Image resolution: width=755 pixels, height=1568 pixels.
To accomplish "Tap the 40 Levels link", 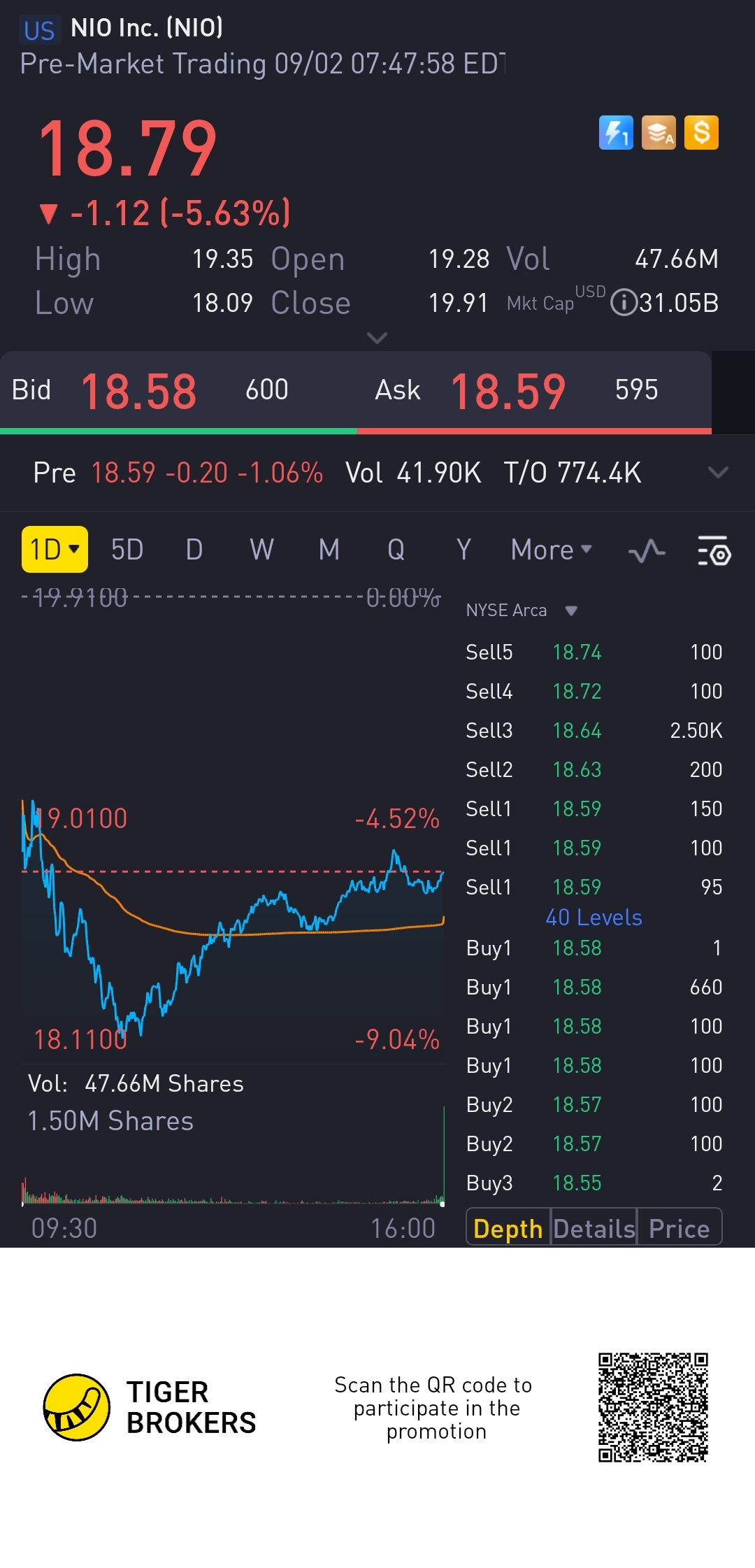I will point(594,917).
